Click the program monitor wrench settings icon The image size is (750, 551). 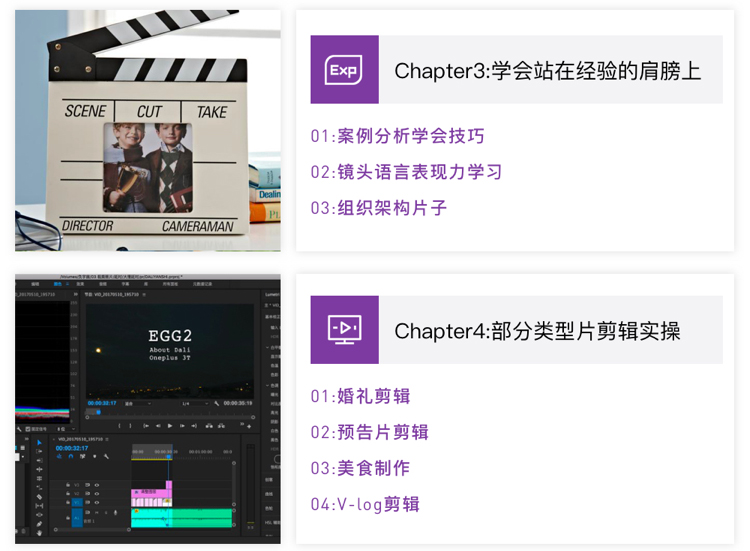(x=216, y=404)
